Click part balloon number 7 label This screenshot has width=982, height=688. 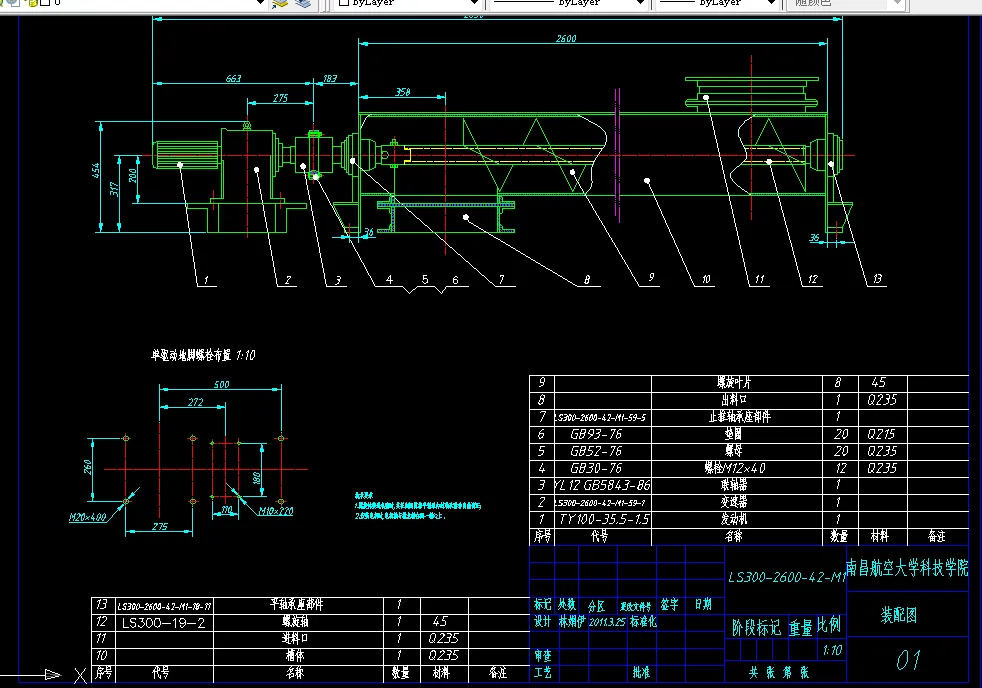[501, 280]
